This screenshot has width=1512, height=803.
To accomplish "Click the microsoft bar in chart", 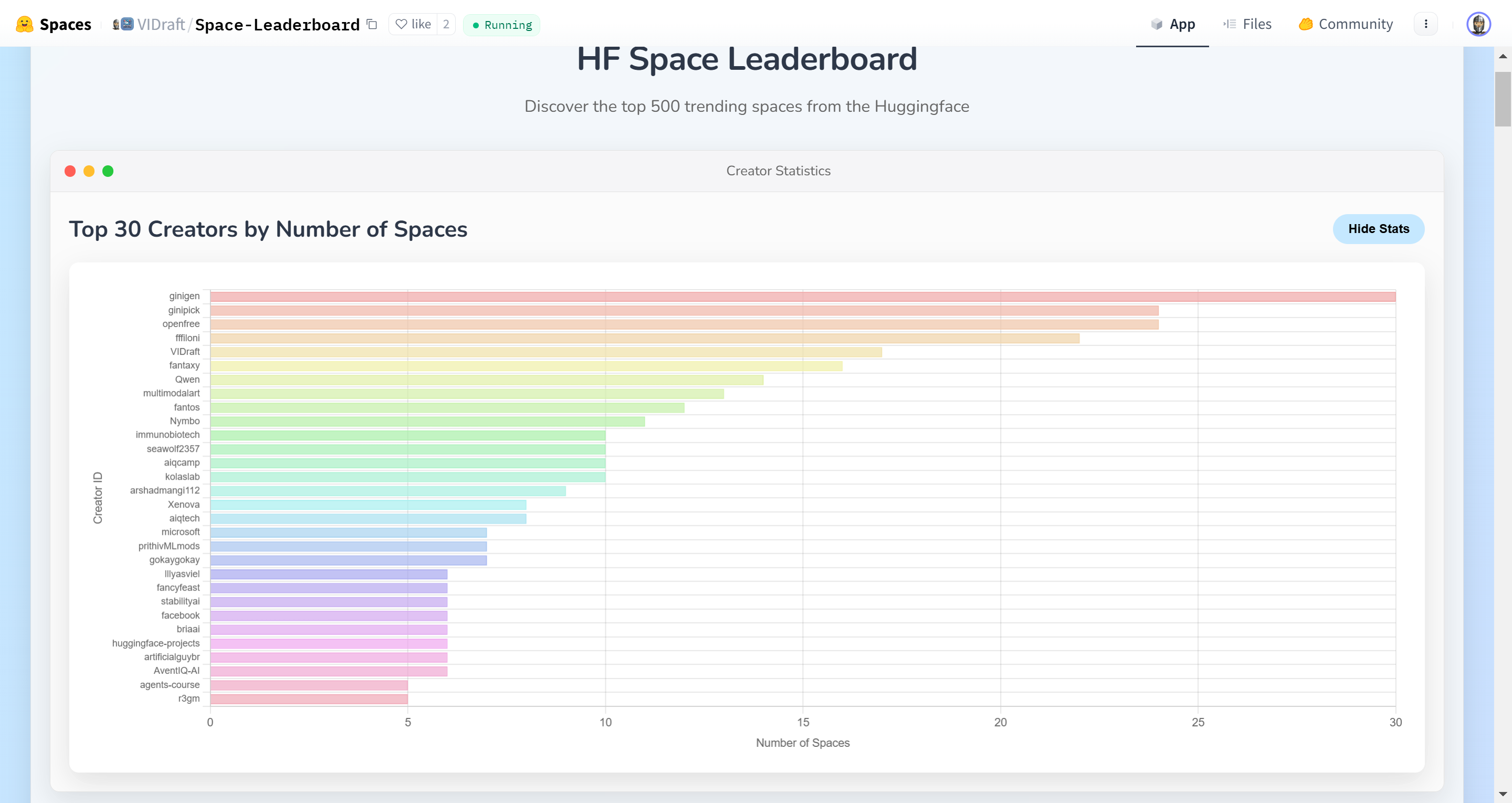I will [x=349, y=532].
